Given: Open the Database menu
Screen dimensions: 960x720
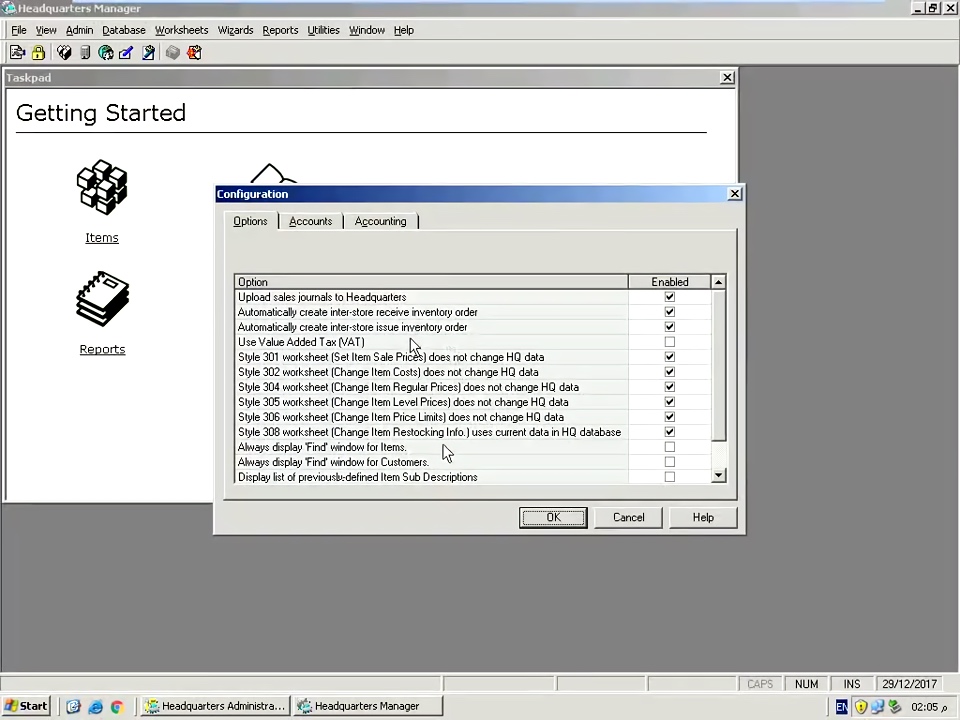Looking at the screenshot, I should pyautogui.click(x=124, y=30).
